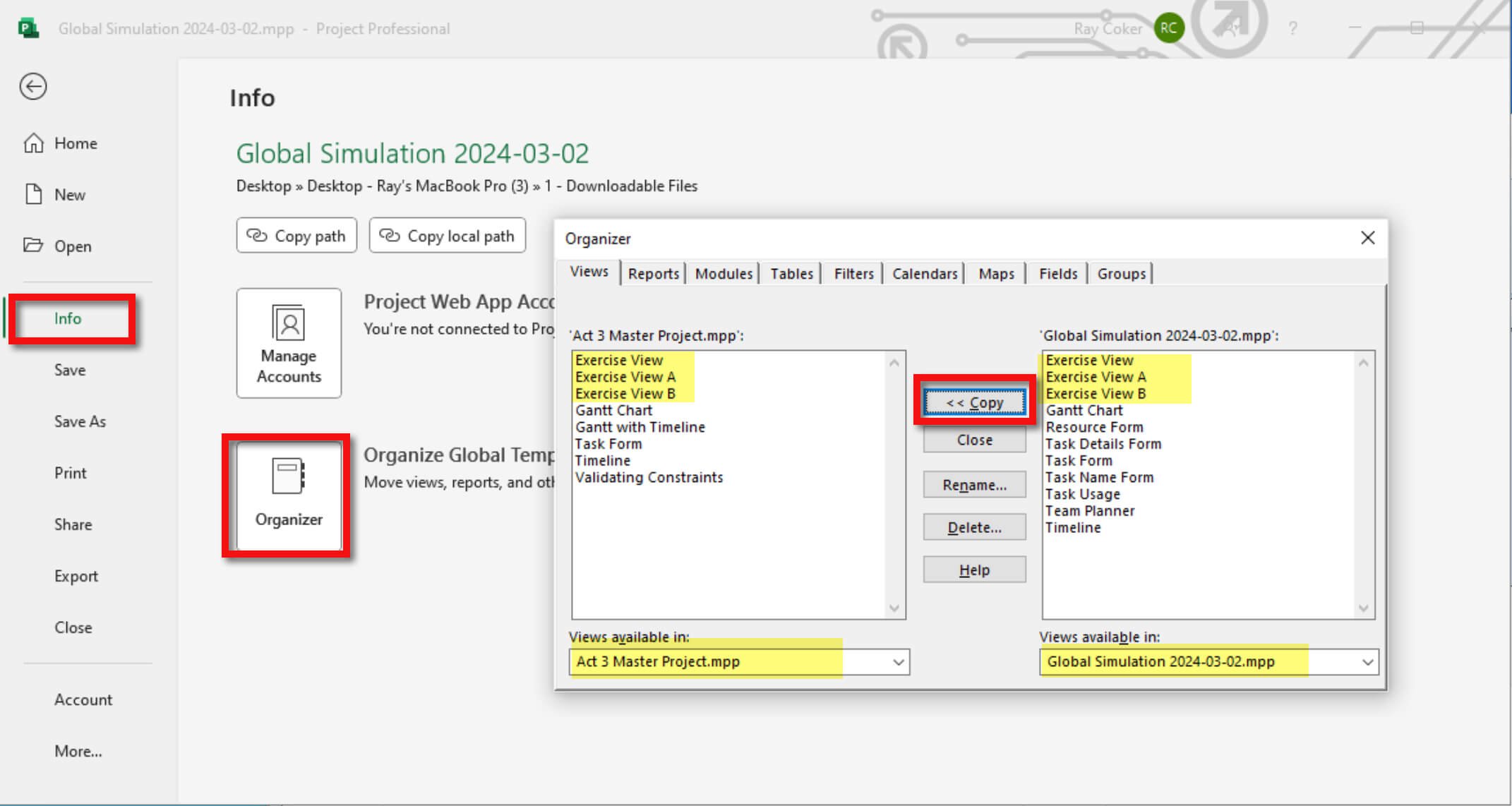Click the Copy local path button

click(448, 236)
